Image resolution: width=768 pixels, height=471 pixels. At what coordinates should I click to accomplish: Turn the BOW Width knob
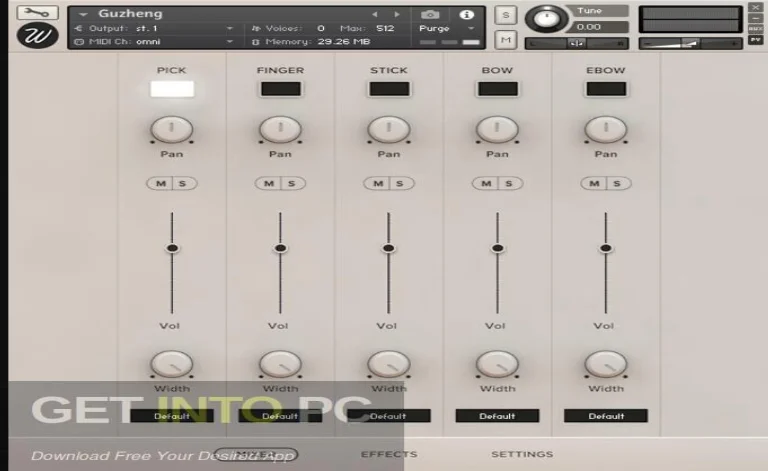point(498,364)
